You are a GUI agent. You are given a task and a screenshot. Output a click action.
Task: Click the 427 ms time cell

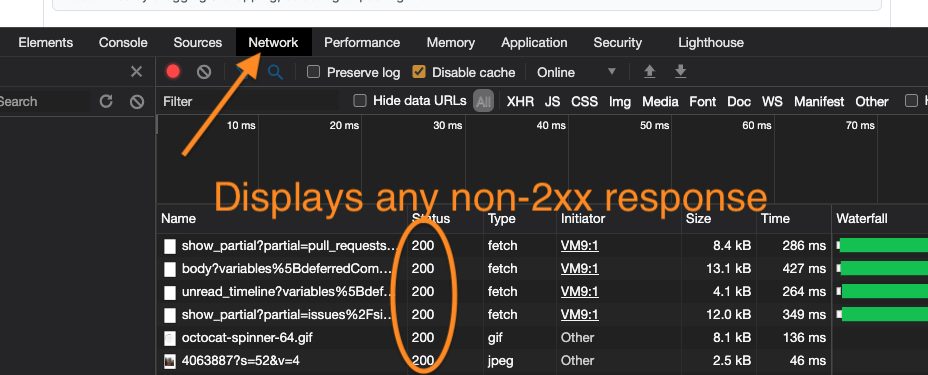point(804,269)
